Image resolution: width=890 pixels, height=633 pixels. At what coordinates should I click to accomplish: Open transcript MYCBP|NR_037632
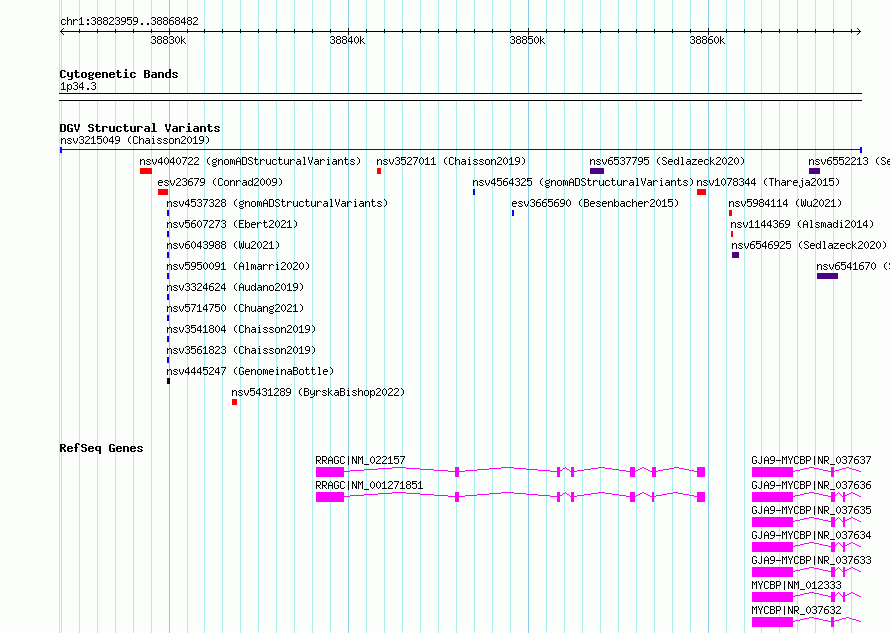(796, 610)
